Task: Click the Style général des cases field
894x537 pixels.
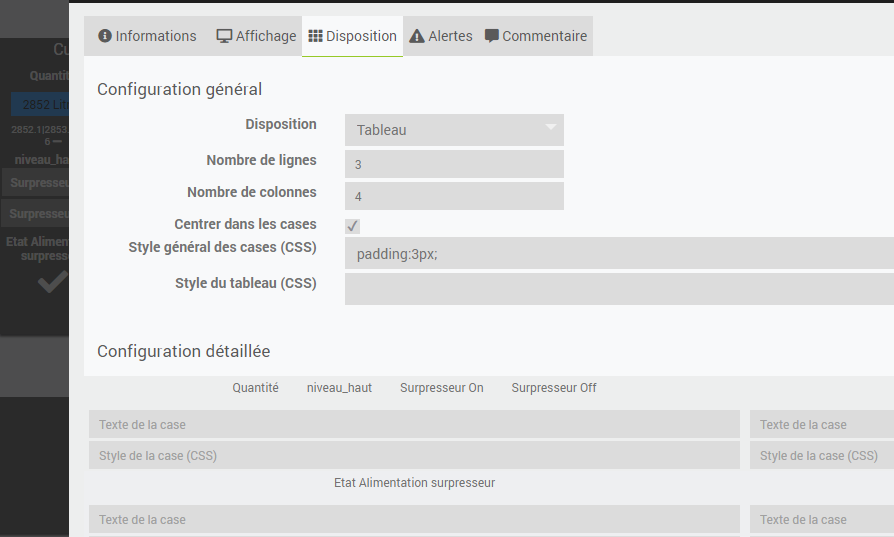Action: (x=619, y=254)
